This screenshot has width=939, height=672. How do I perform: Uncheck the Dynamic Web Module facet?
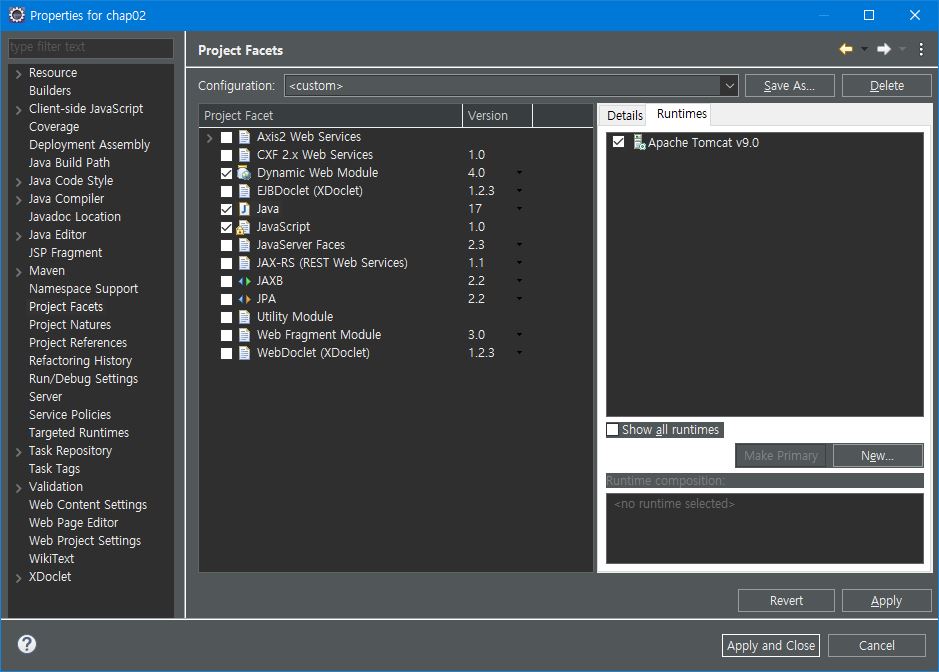226,173
